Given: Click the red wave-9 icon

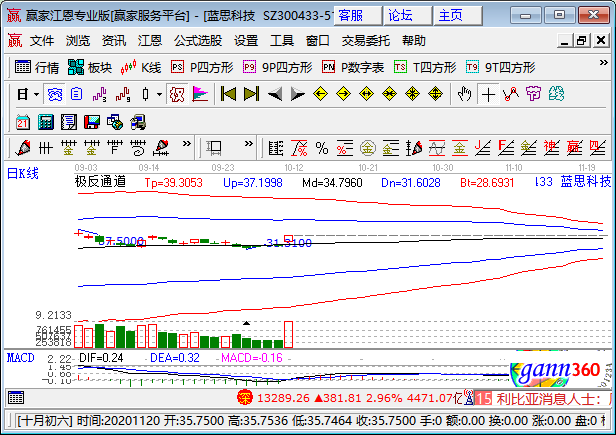Looking at the screenshot, I should (x=123, y=94).
